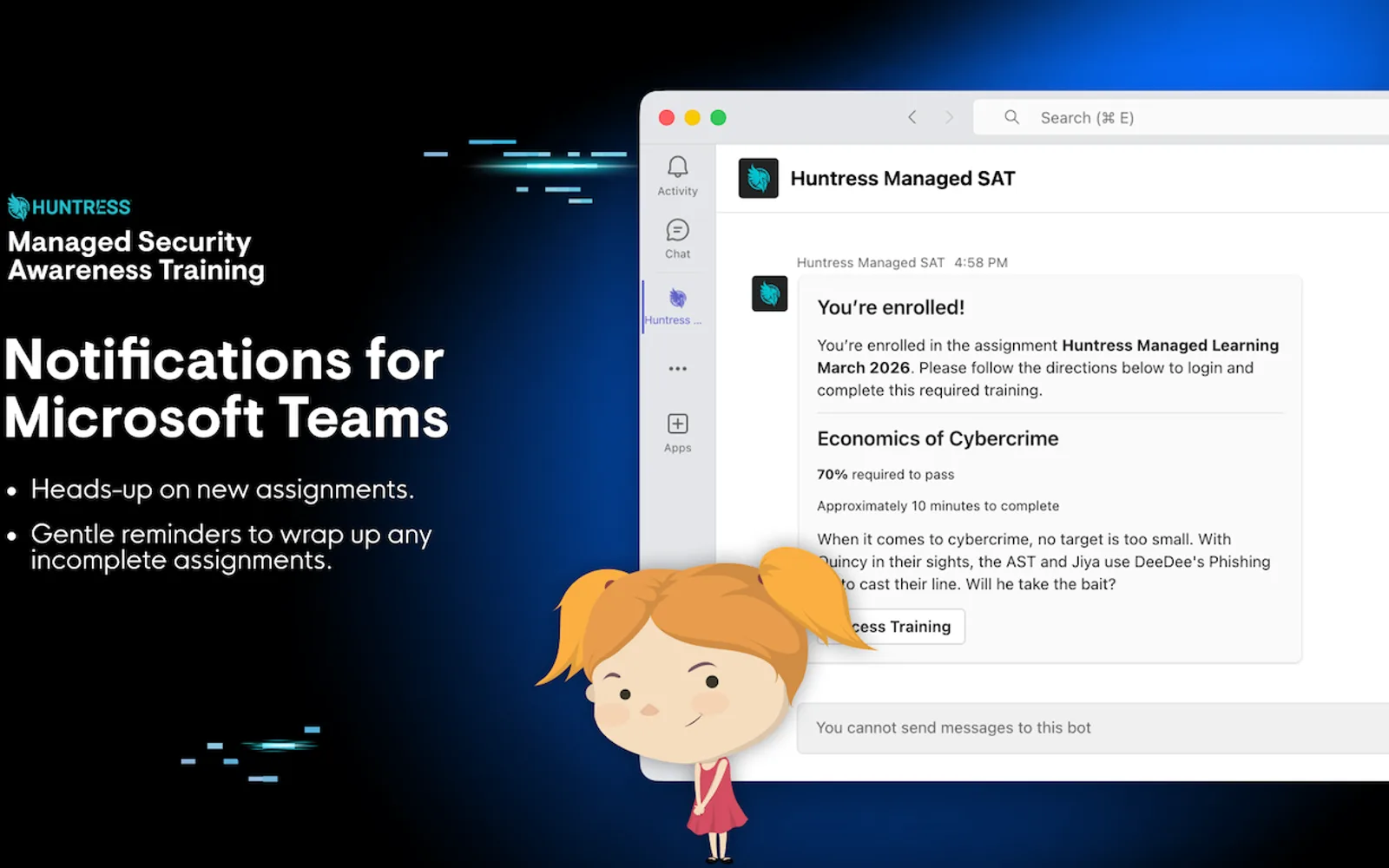This screenshot has height=868, width=1389.
Task: Click the Search field in title bar
Action: (1181, 117)
